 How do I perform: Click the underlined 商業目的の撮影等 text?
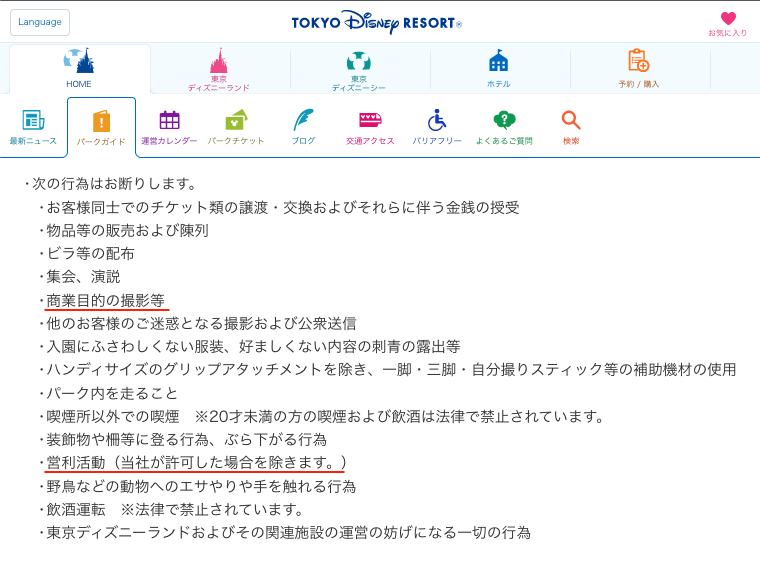pos(105,300)
